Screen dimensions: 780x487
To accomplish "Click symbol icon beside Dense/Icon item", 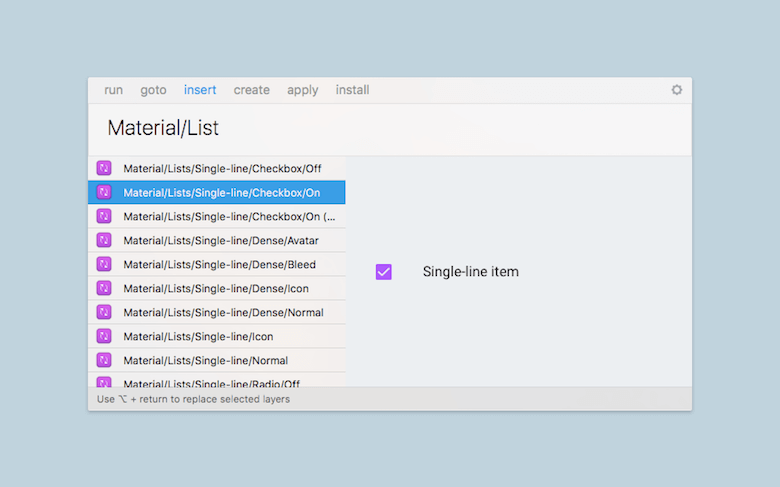I will pyautogui.click(x=104, y=288).
